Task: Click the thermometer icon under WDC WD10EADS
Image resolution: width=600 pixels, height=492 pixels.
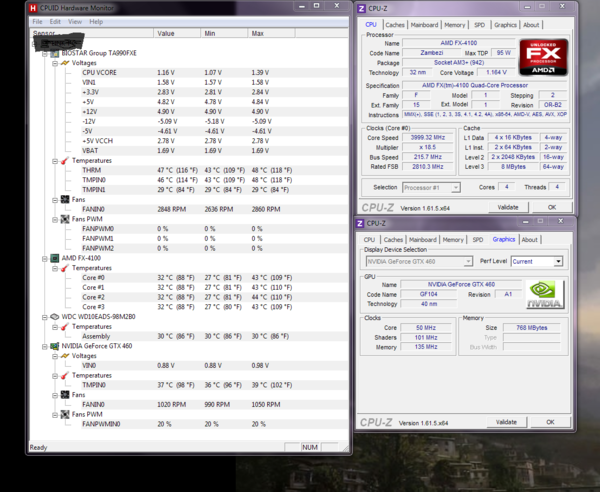Action: (65, 327)
